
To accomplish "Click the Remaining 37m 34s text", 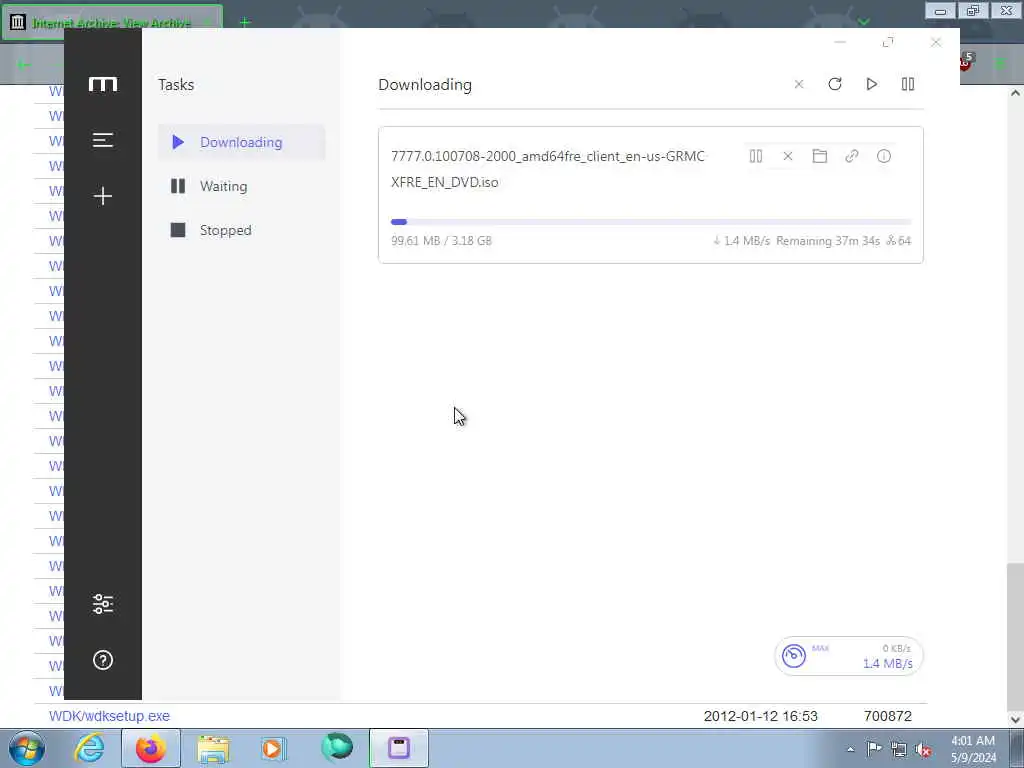I will pyautogui.click(x=828, y=241).
